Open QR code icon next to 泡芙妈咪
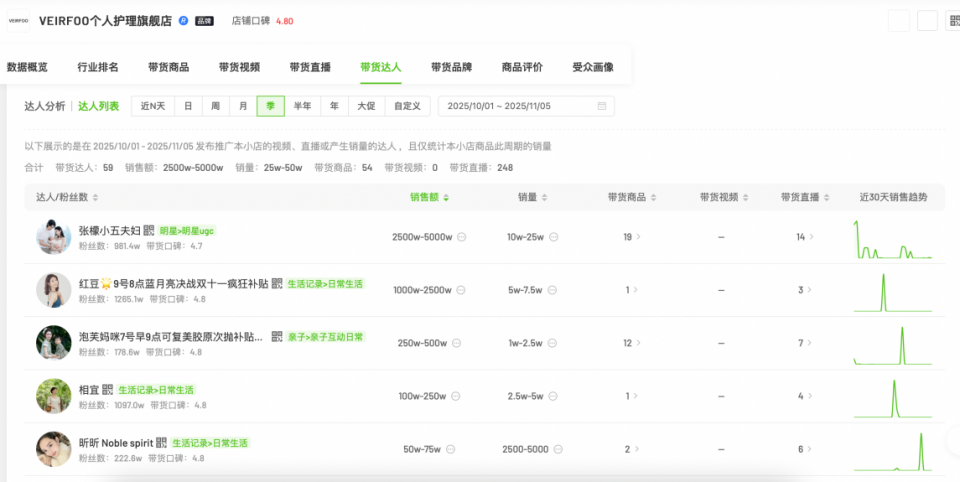The width and height of the screenshot is (960, 482). [x=277, y=336]
